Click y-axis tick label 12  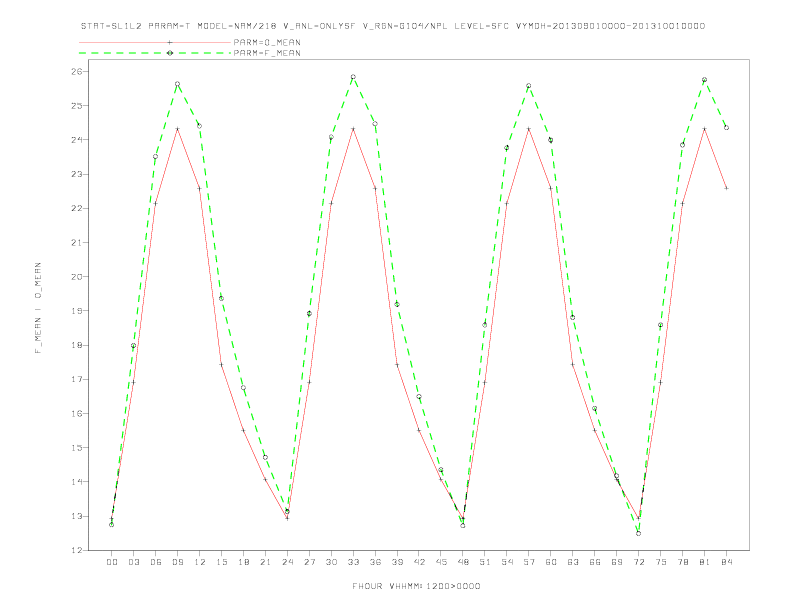click(x=77, y=550)
